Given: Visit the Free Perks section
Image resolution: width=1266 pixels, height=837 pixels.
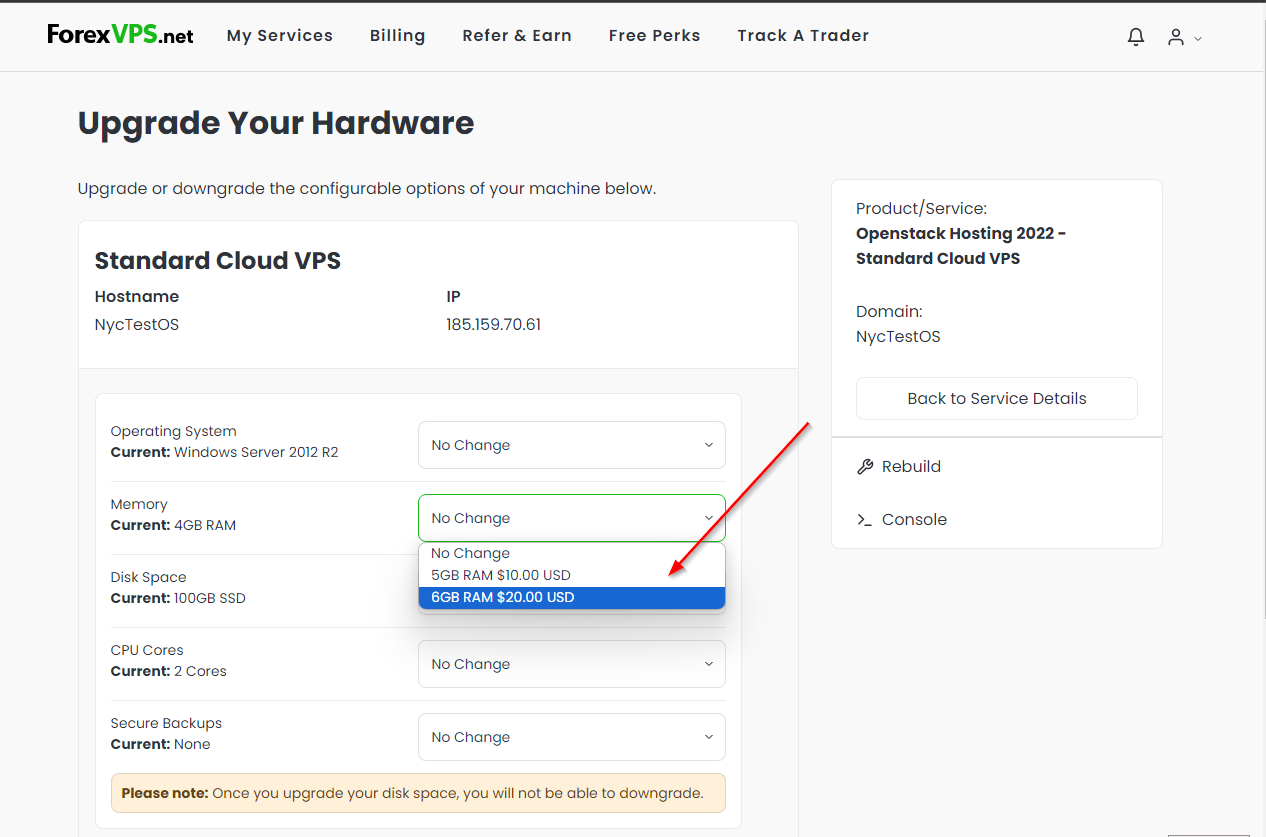Looking at the screenshot, I should [x=654, y=35].
